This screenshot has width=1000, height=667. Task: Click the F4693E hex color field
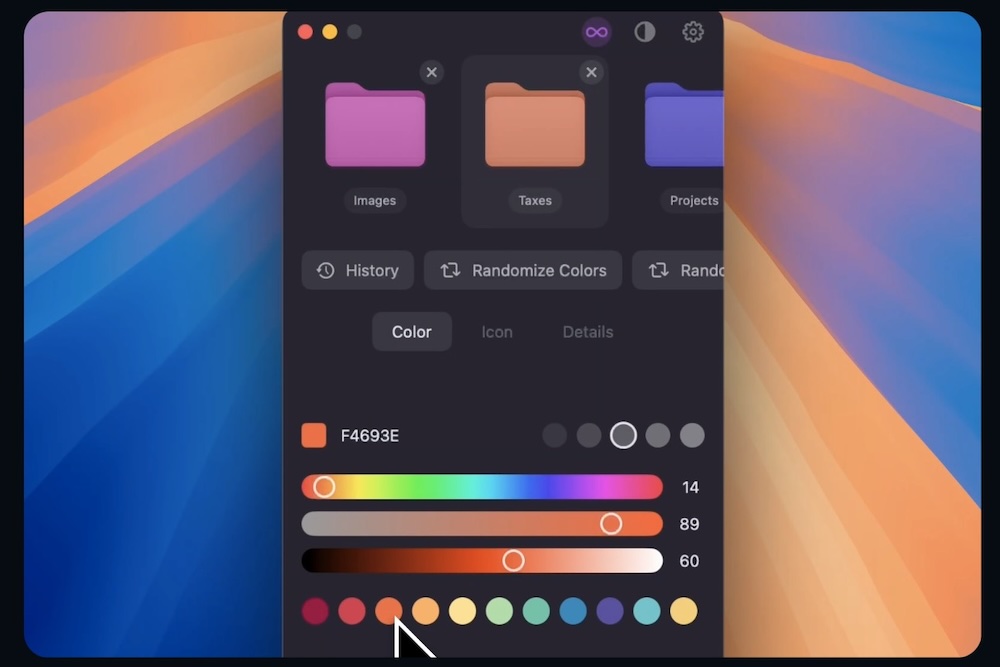click(370, 436)
